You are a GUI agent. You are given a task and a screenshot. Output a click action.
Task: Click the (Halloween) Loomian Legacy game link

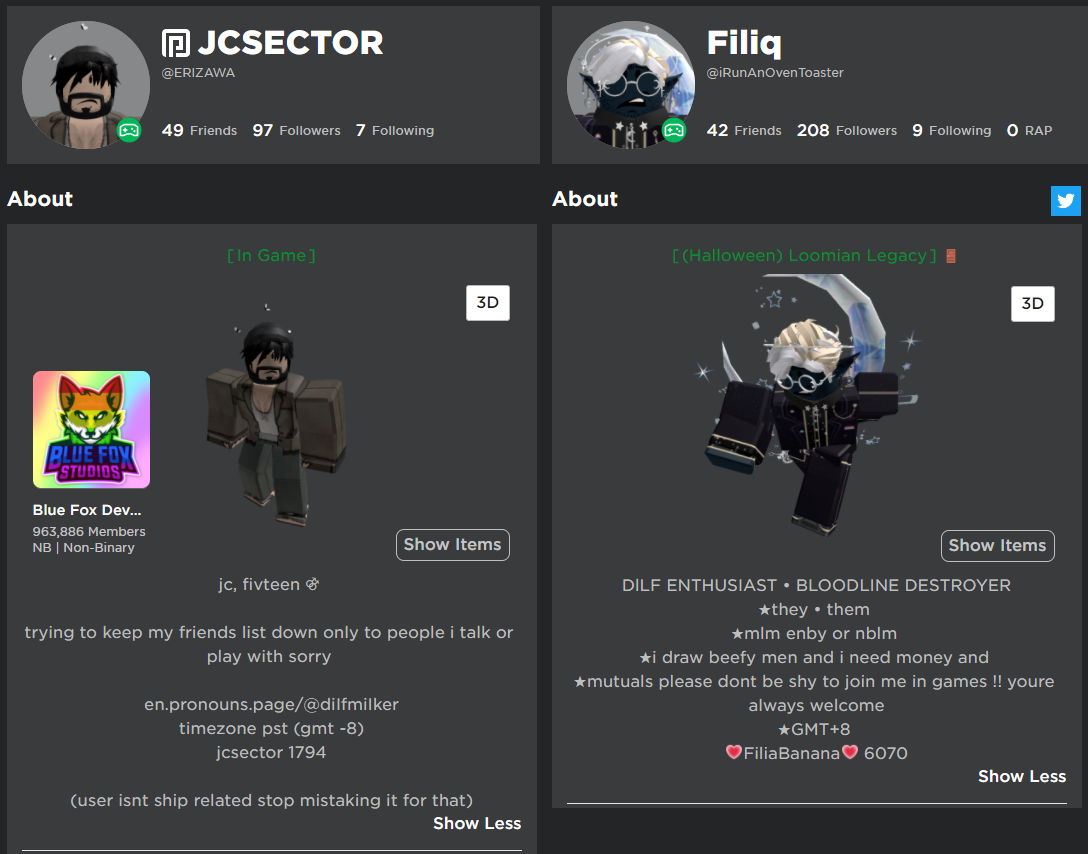805,255
